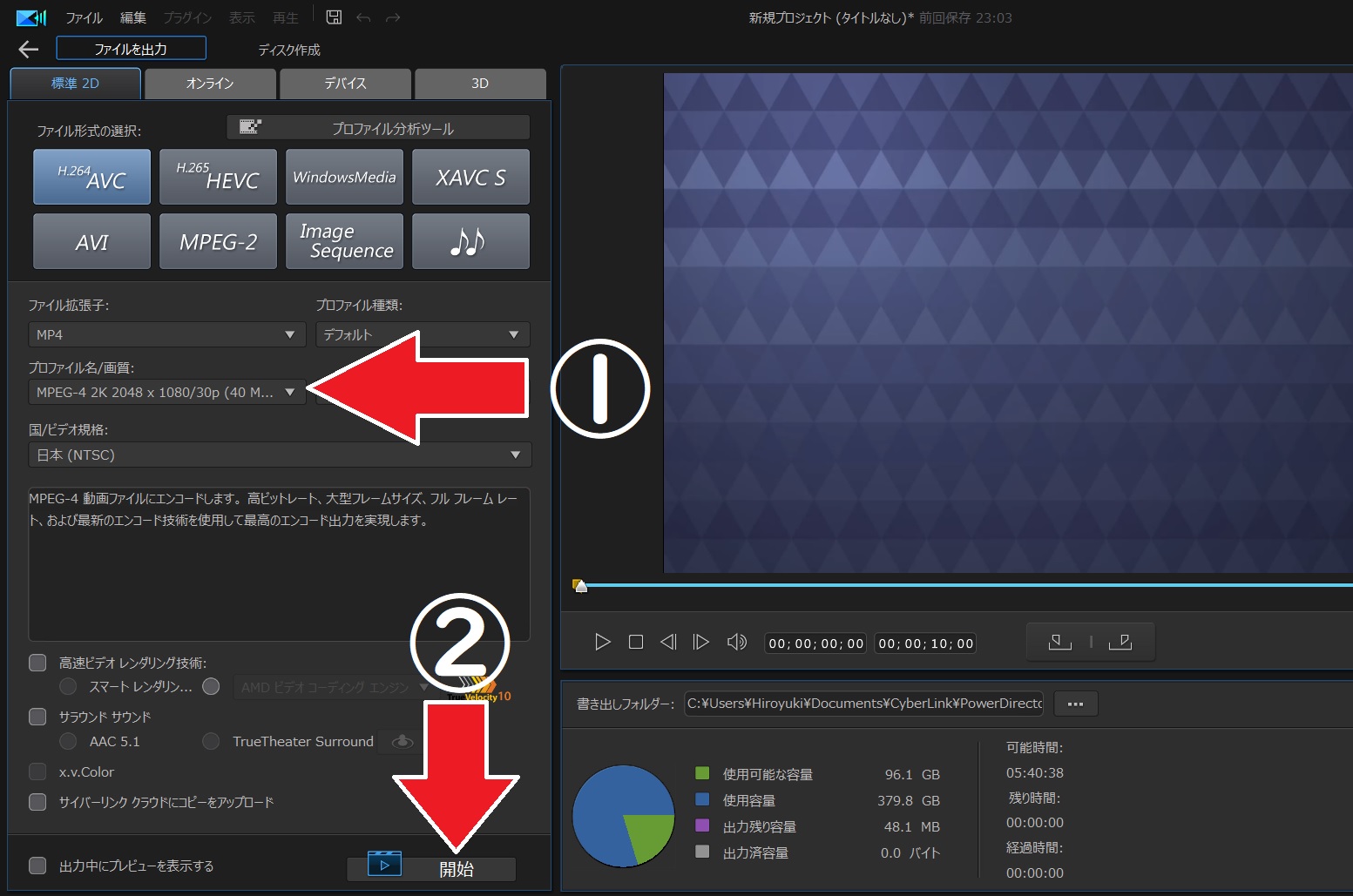
Task: Click the ファイルを出力 button
Action: tap(131, 49)
